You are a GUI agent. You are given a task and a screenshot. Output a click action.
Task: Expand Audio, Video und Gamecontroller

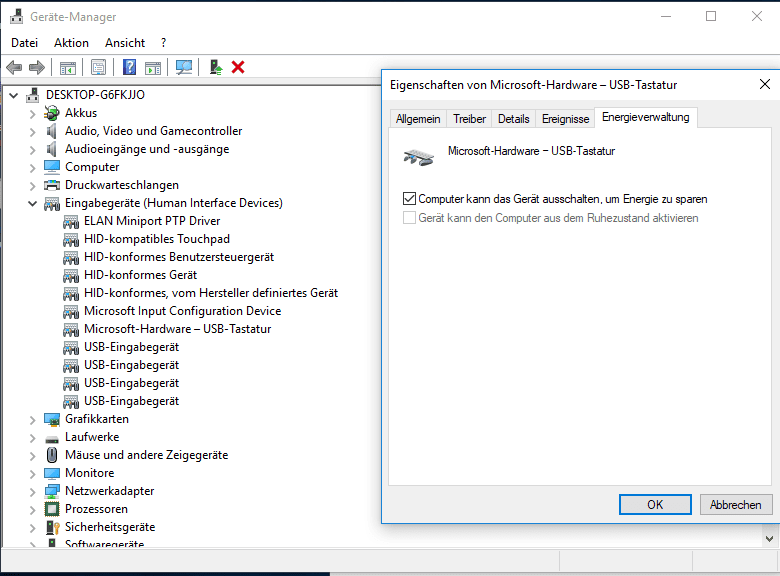pyautogui.click(x=32, y=132)
